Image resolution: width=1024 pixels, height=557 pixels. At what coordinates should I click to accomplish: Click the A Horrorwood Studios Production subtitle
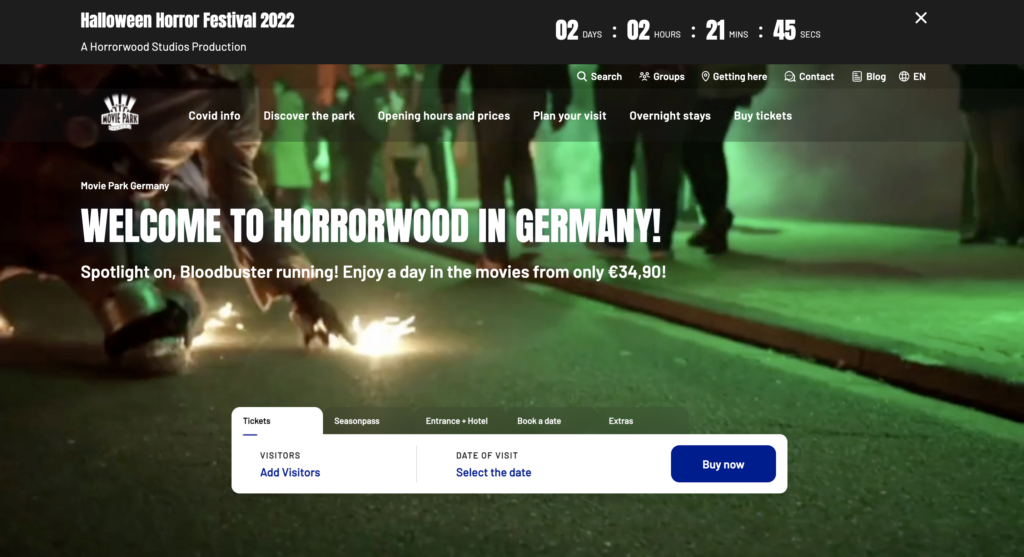point(163,47)
